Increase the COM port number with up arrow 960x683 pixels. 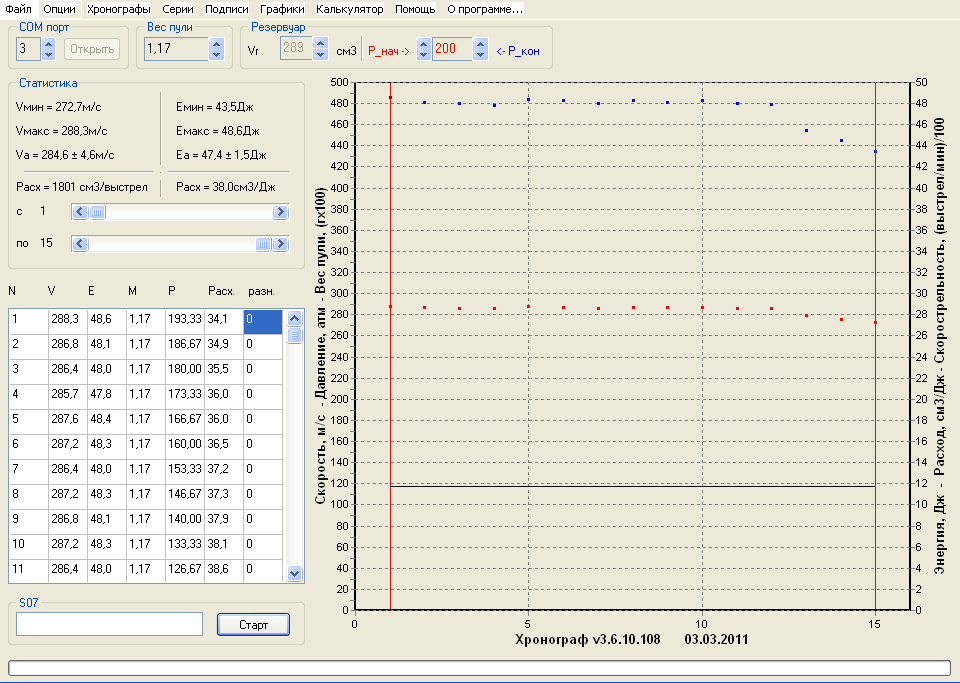click(49, 44)
